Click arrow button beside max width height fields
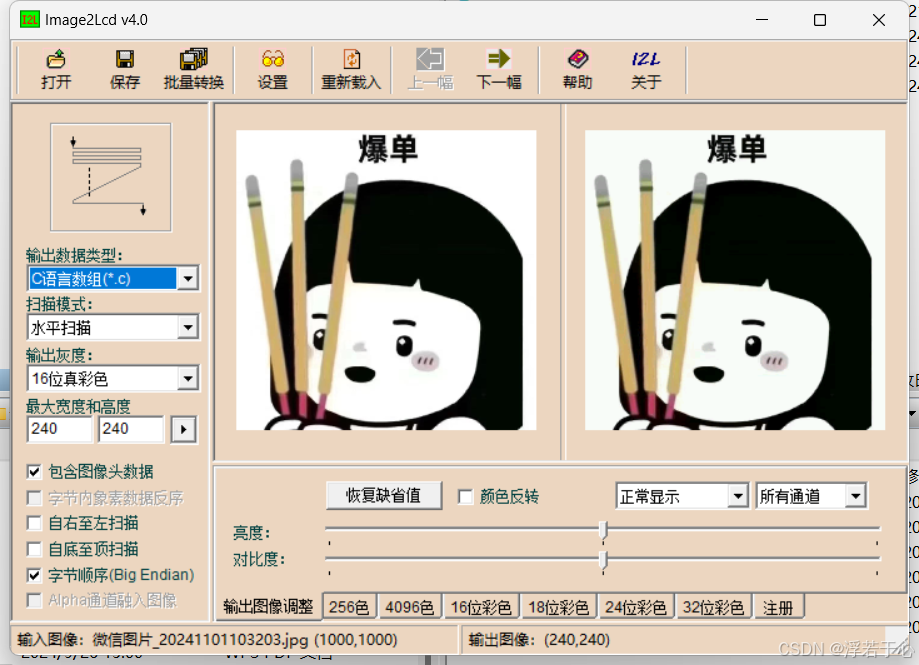This screenshot has width=919, height=665. point(183,429)
